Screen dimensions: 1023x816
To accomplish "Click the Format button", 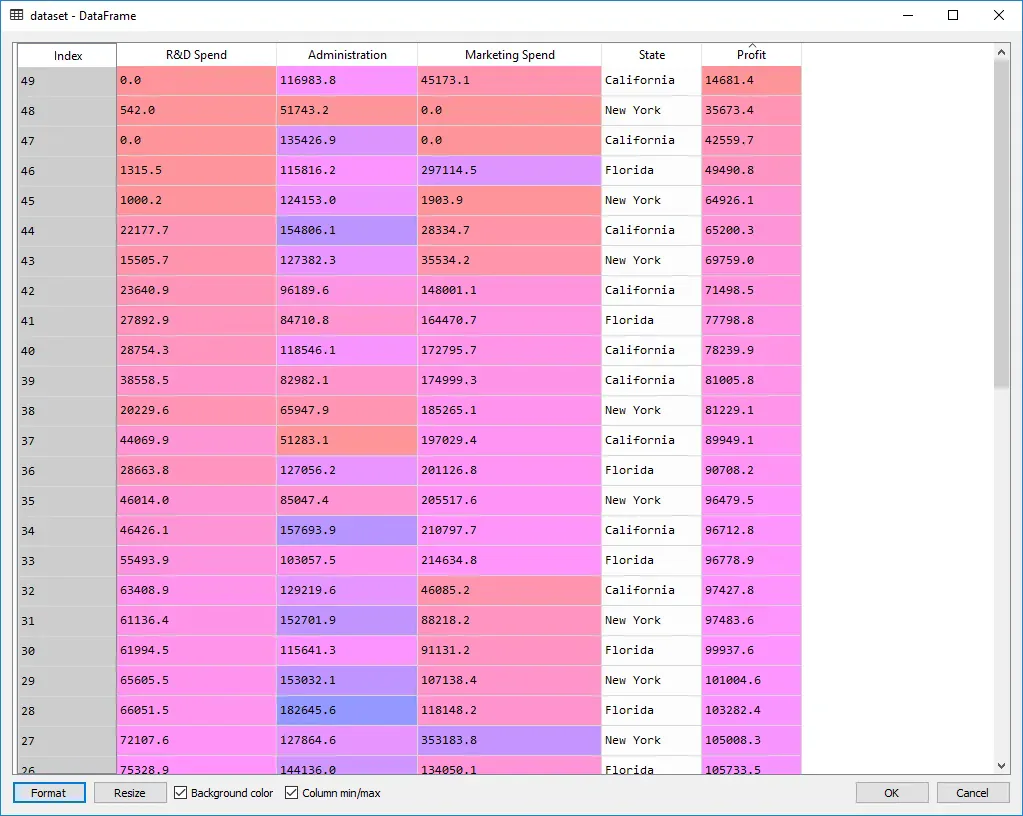I will 49,793.
